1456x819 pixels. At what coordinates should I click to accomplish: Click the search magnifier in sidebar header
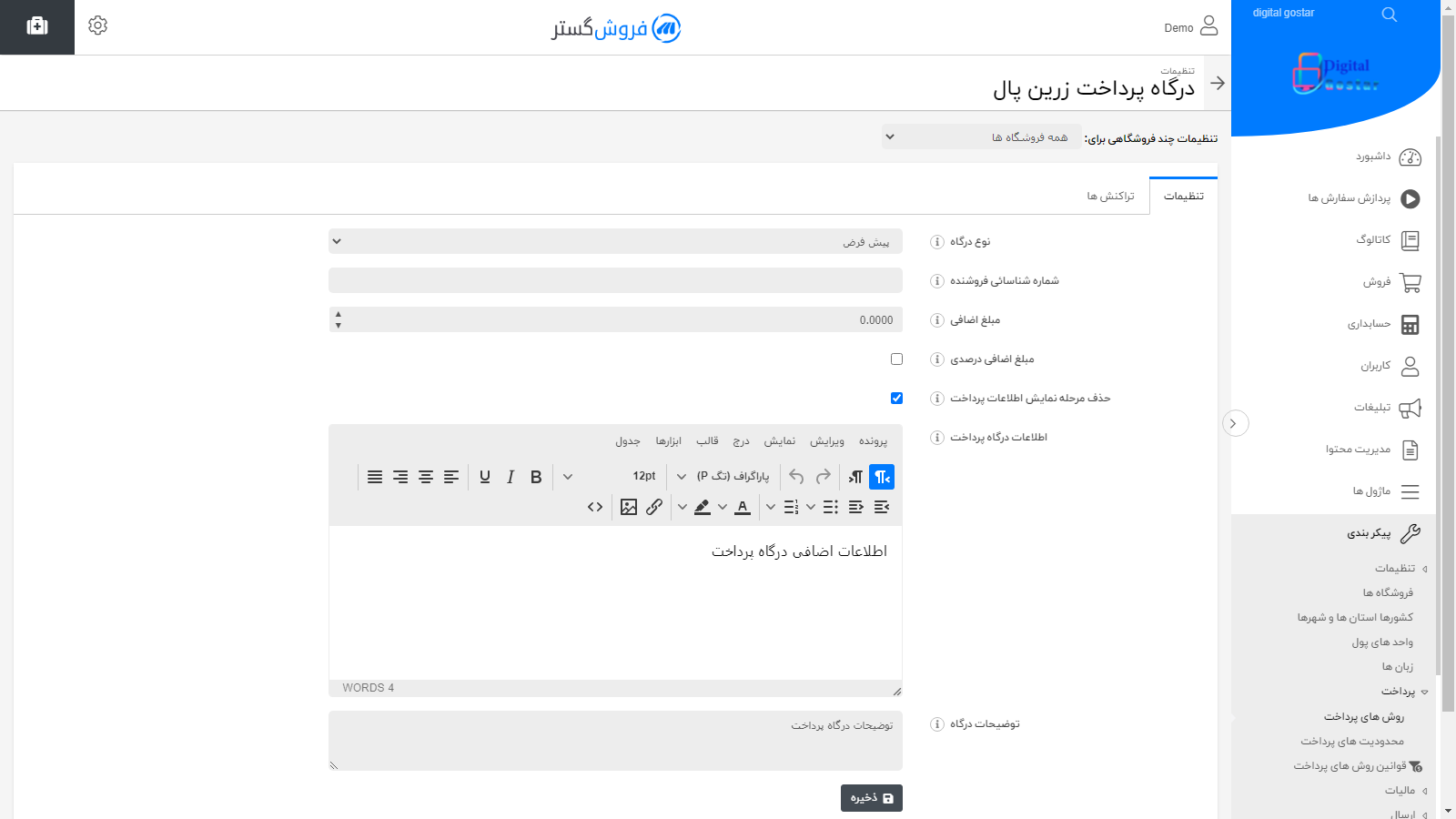coord(1390,15)
